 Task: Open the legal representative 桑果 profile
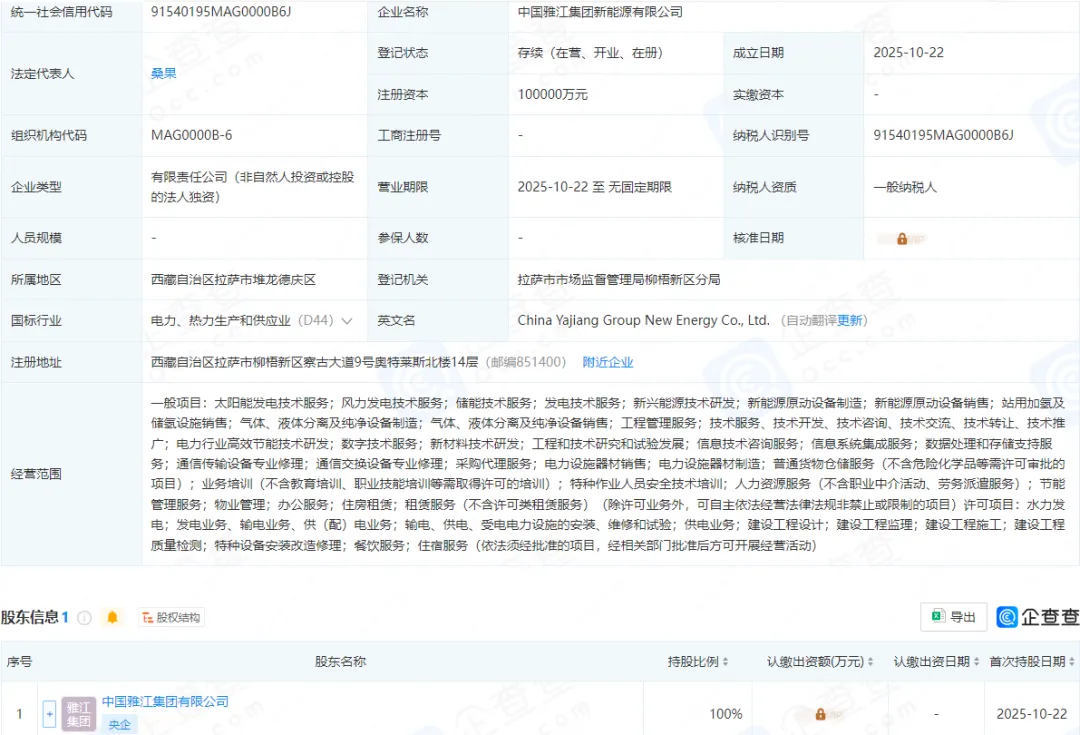tap(162, 73)
